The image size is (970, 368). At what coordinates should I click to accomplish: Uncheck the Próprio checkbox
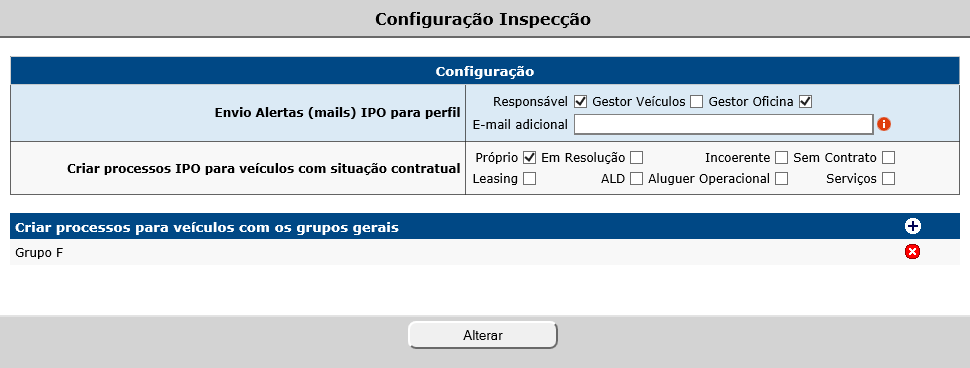click(x=529, y=158)
